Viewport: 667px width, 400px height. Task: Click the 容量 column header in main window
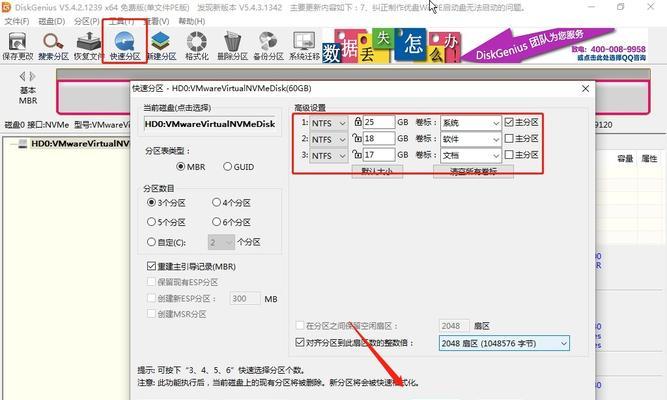point(625,159)
